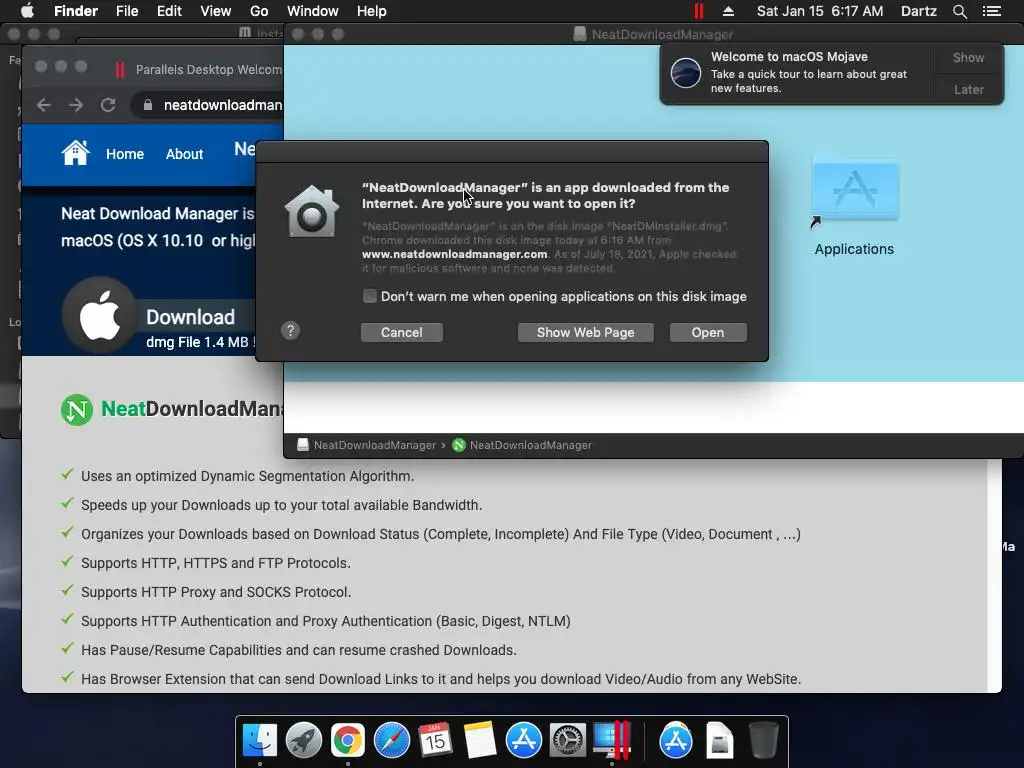
Task: Click the Download dmg link
Action: (190, 317)
